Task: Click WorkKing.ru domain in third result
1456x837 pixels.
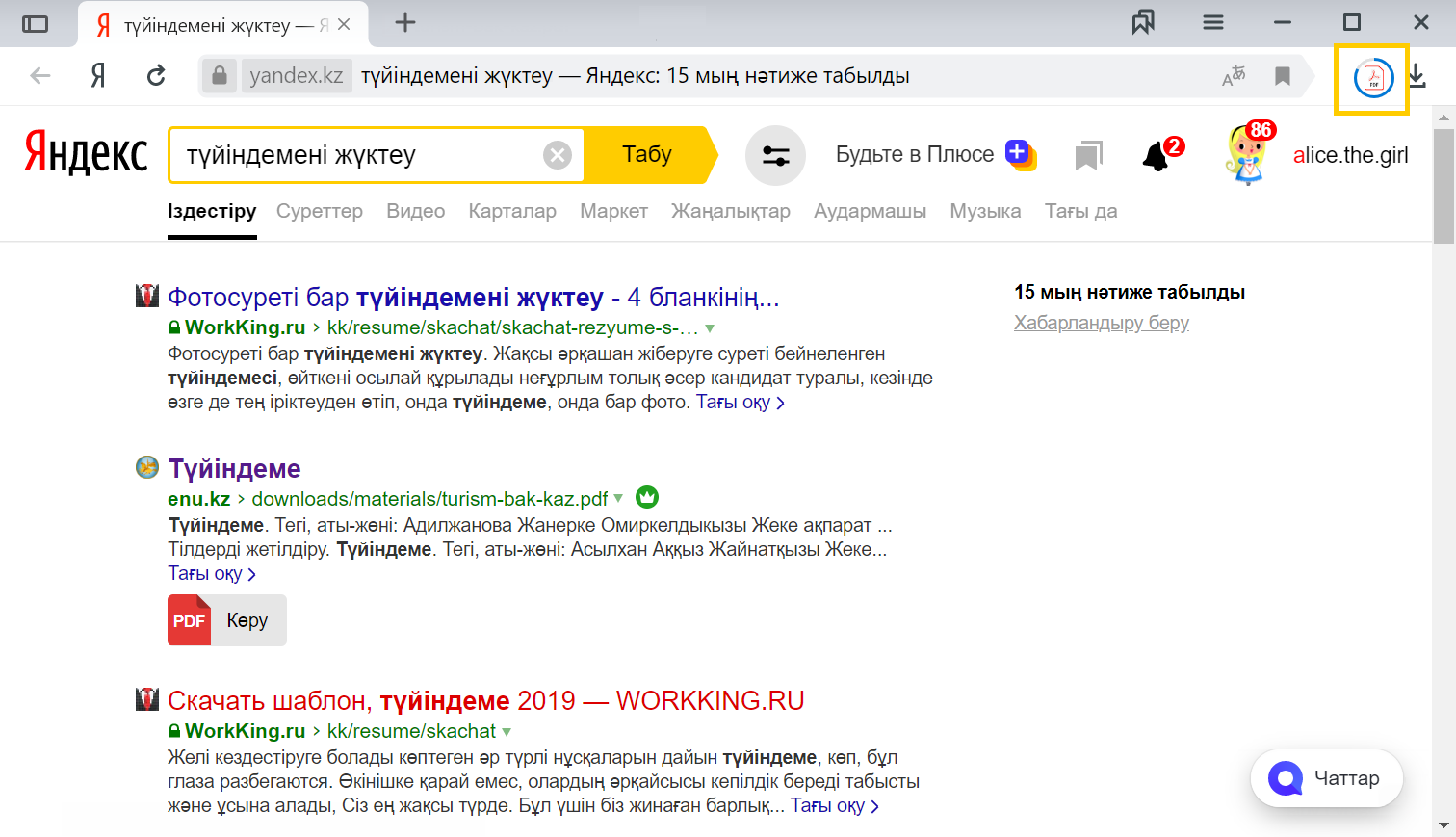Action: [245, 731]
